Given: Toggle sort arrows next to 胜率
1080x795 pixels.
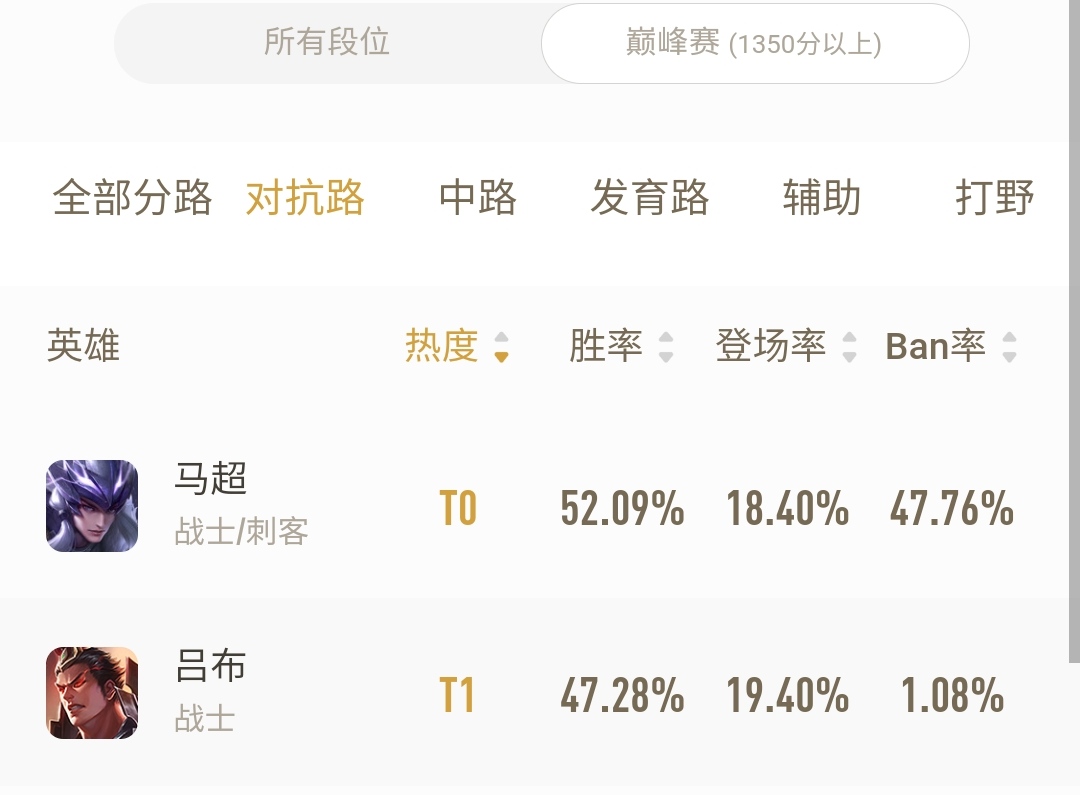Looking at the screenshot, I should 665,347.
